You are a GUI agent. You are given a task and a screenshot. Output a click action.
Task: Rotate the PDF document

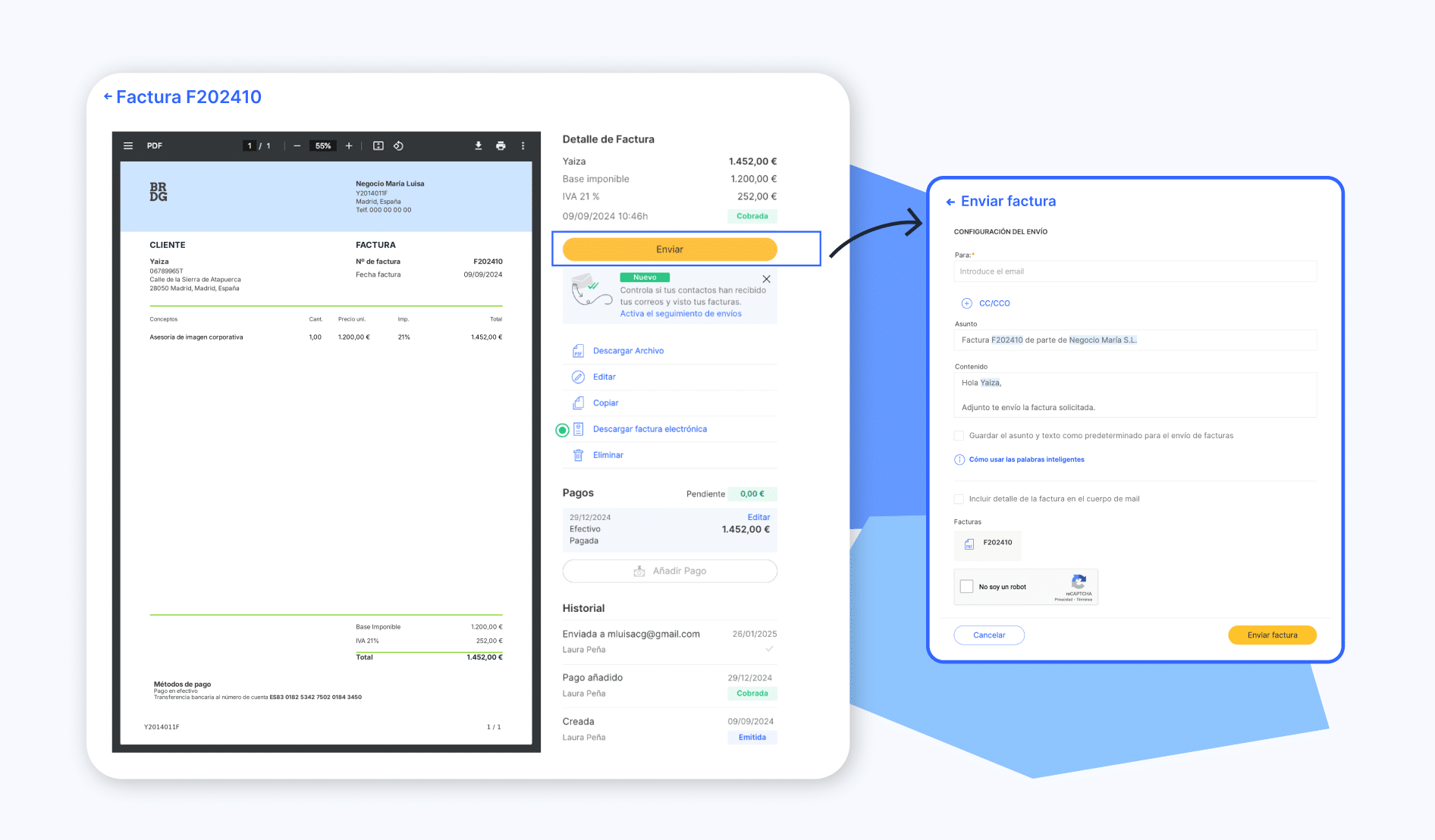coord(398,146)
